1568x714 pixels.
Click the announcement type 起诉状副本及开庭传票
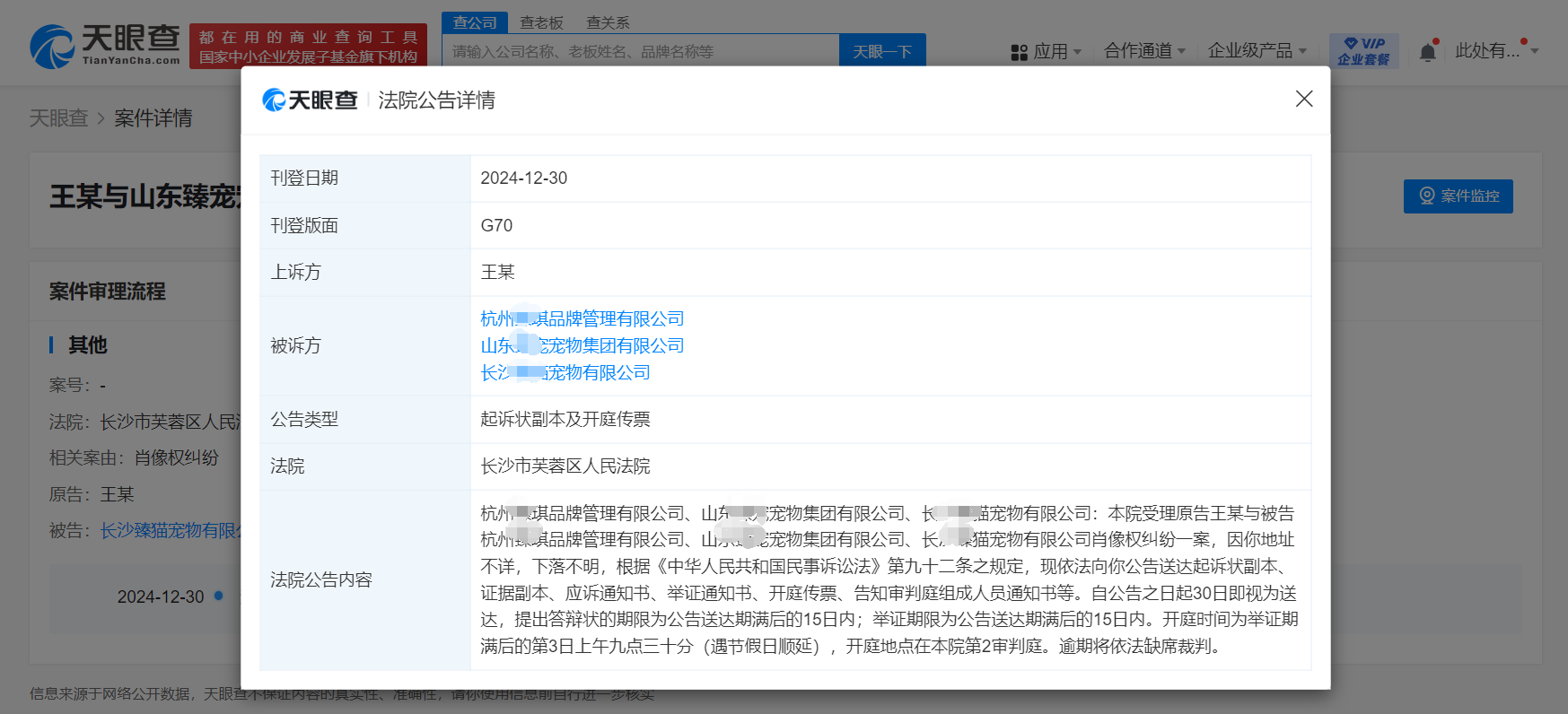tap(565, 420)
